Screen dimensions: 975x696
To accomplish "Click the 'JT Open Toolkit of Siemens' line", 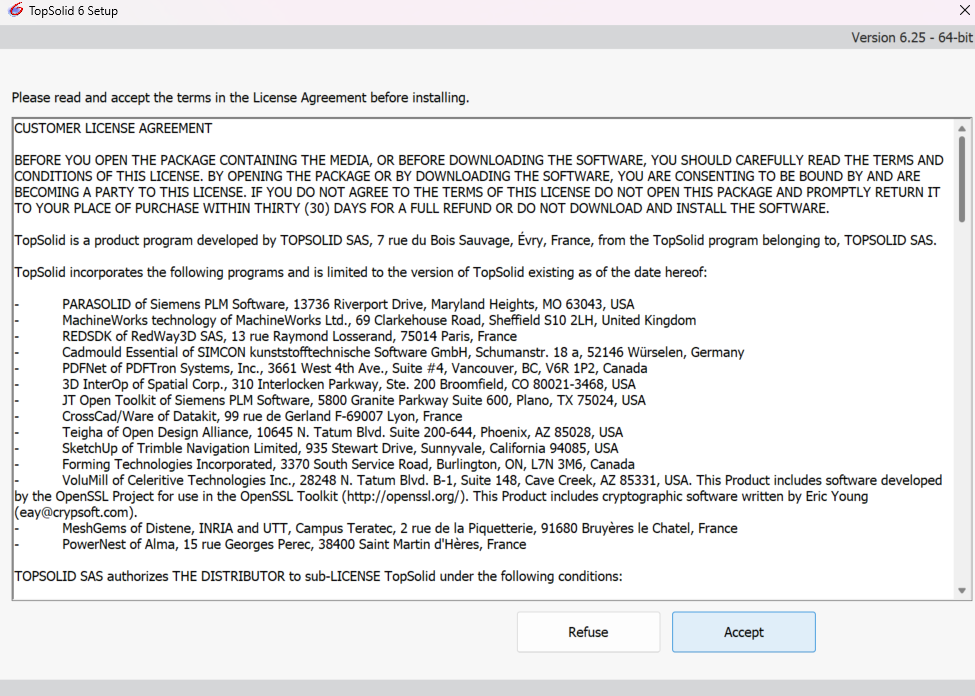I will click(354, 400).
